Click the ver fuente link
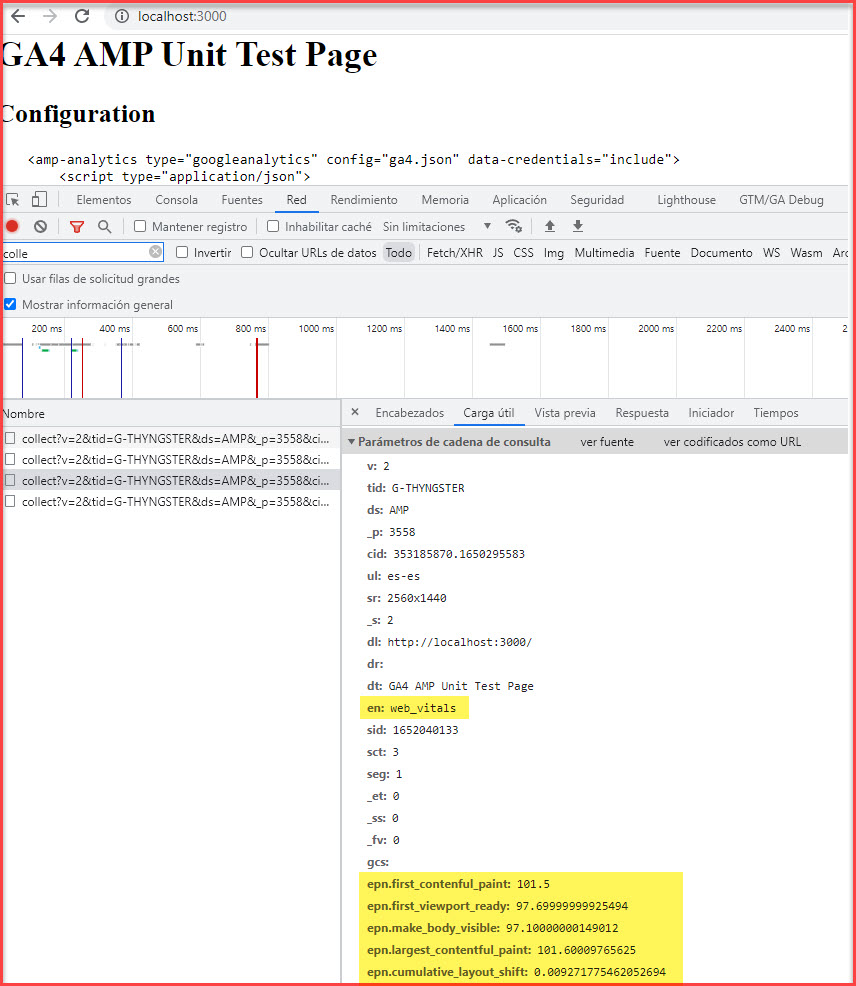The height and width of the screenshot is (986, 856). [x=607, y=442]
